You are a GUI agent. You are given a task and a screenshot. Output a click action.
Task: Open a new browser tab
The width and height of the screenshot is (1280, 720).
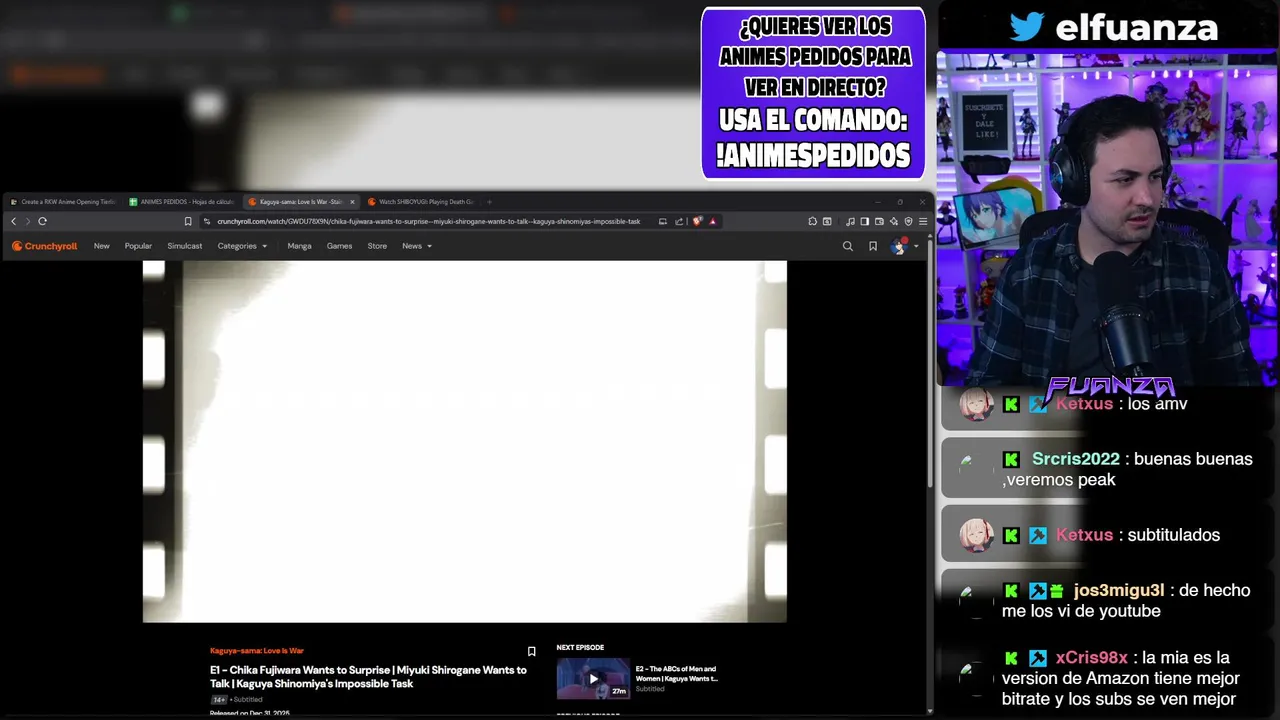coord(489,202)
